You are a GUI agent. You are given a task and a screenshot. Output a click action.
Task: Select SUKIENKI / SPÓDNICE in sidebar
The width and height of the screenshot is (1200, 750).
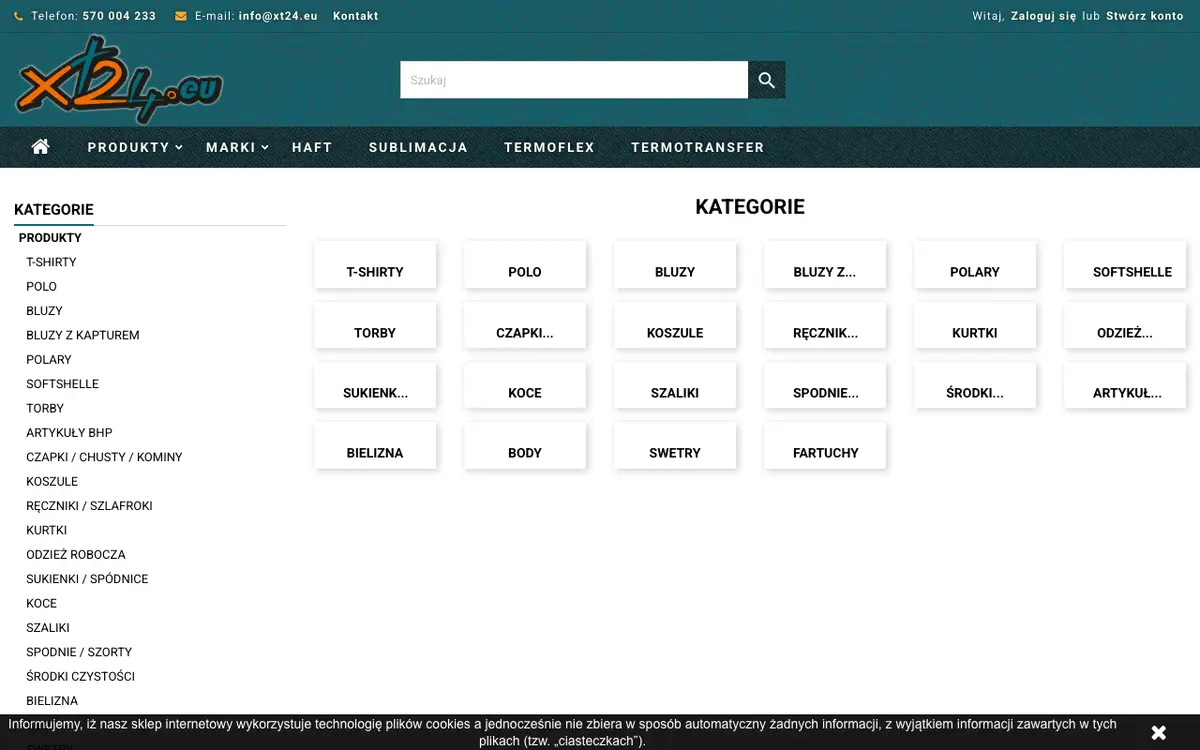click(87, 579)
